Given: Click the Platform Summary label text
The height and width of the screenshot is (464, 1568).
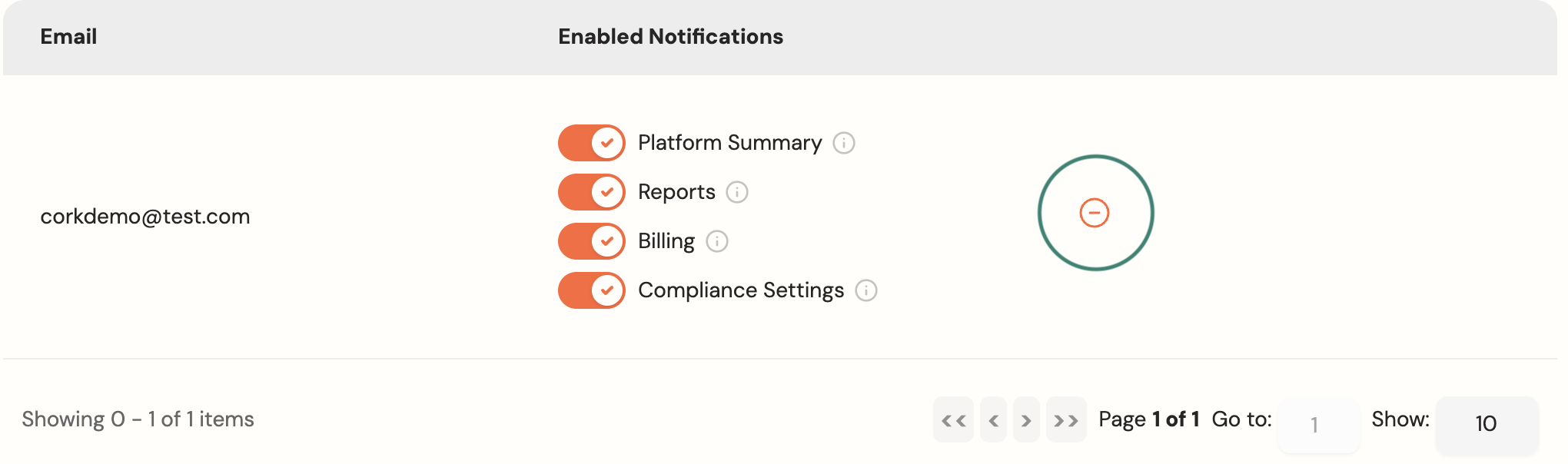Looking at the screenshot, I should pos(729,143).
